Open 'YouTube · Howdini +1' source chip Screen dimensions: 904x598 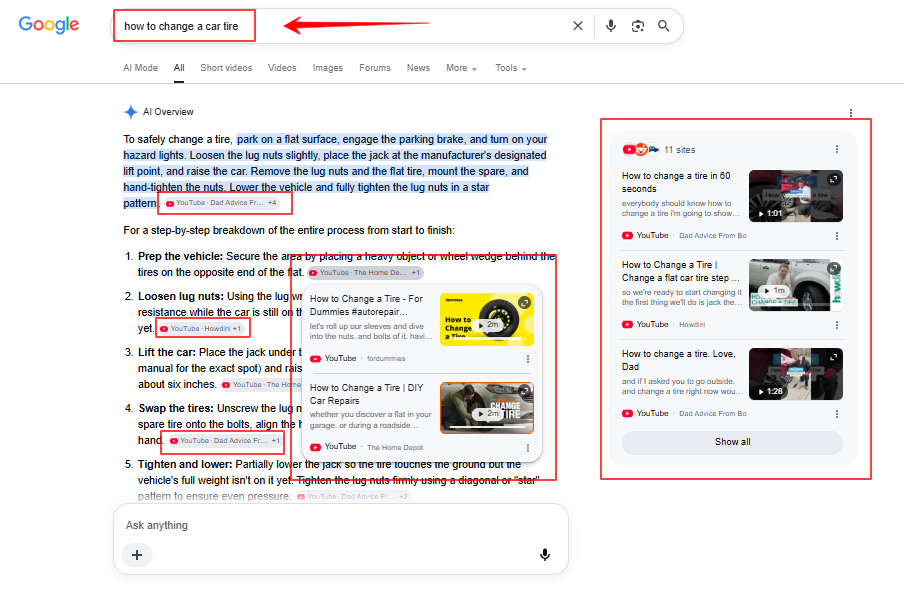(201, 329)
